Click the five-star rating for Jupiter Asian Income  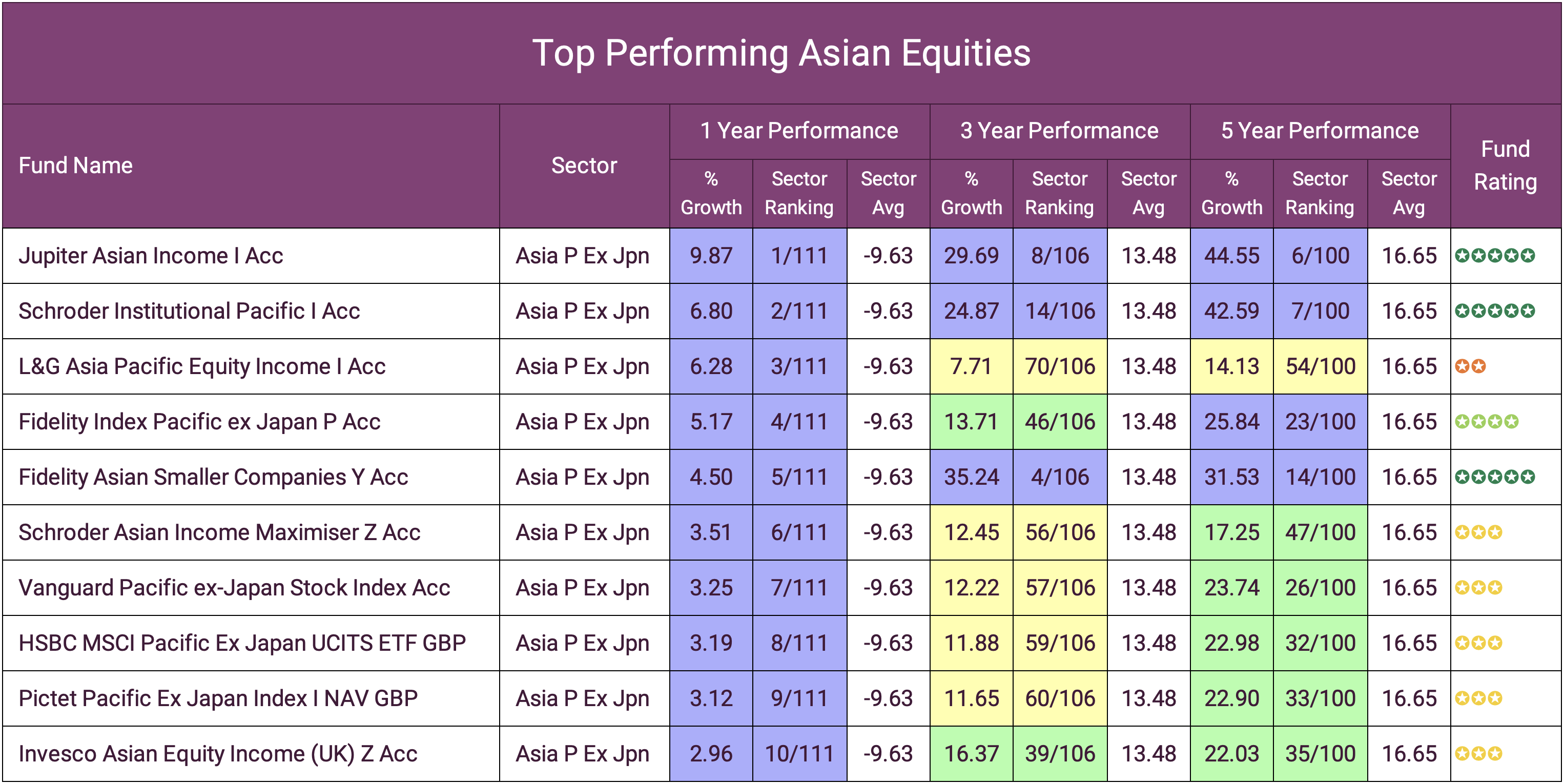click(x=1494, y=256)
